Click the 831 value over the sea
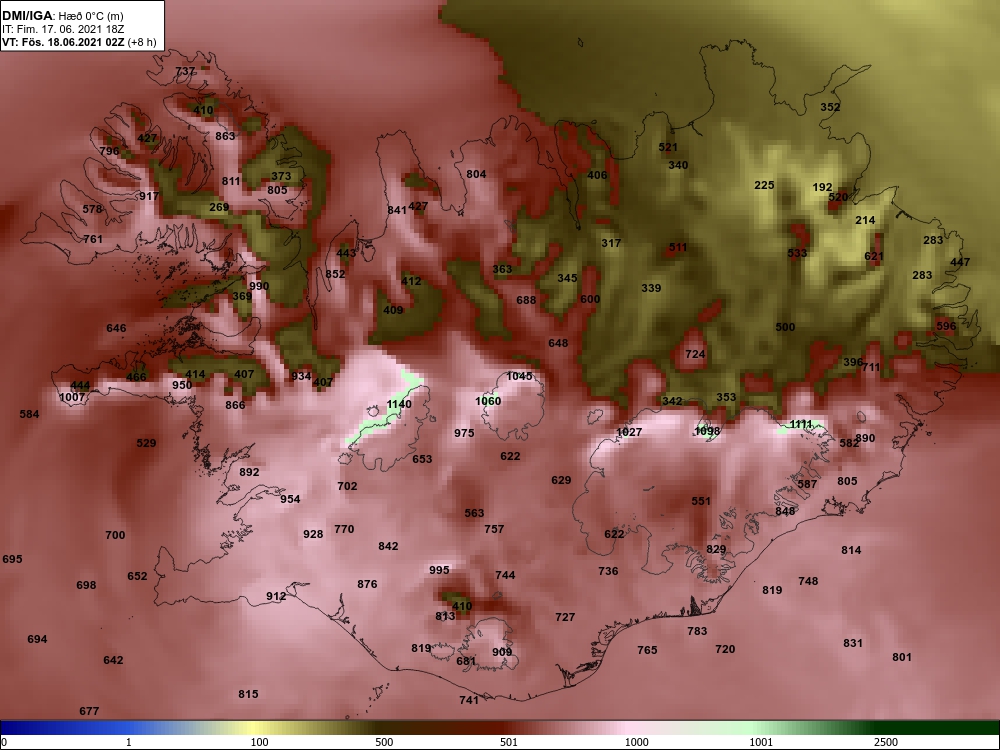This screenshot has width=1000, height=750. (x=853, y=643)
